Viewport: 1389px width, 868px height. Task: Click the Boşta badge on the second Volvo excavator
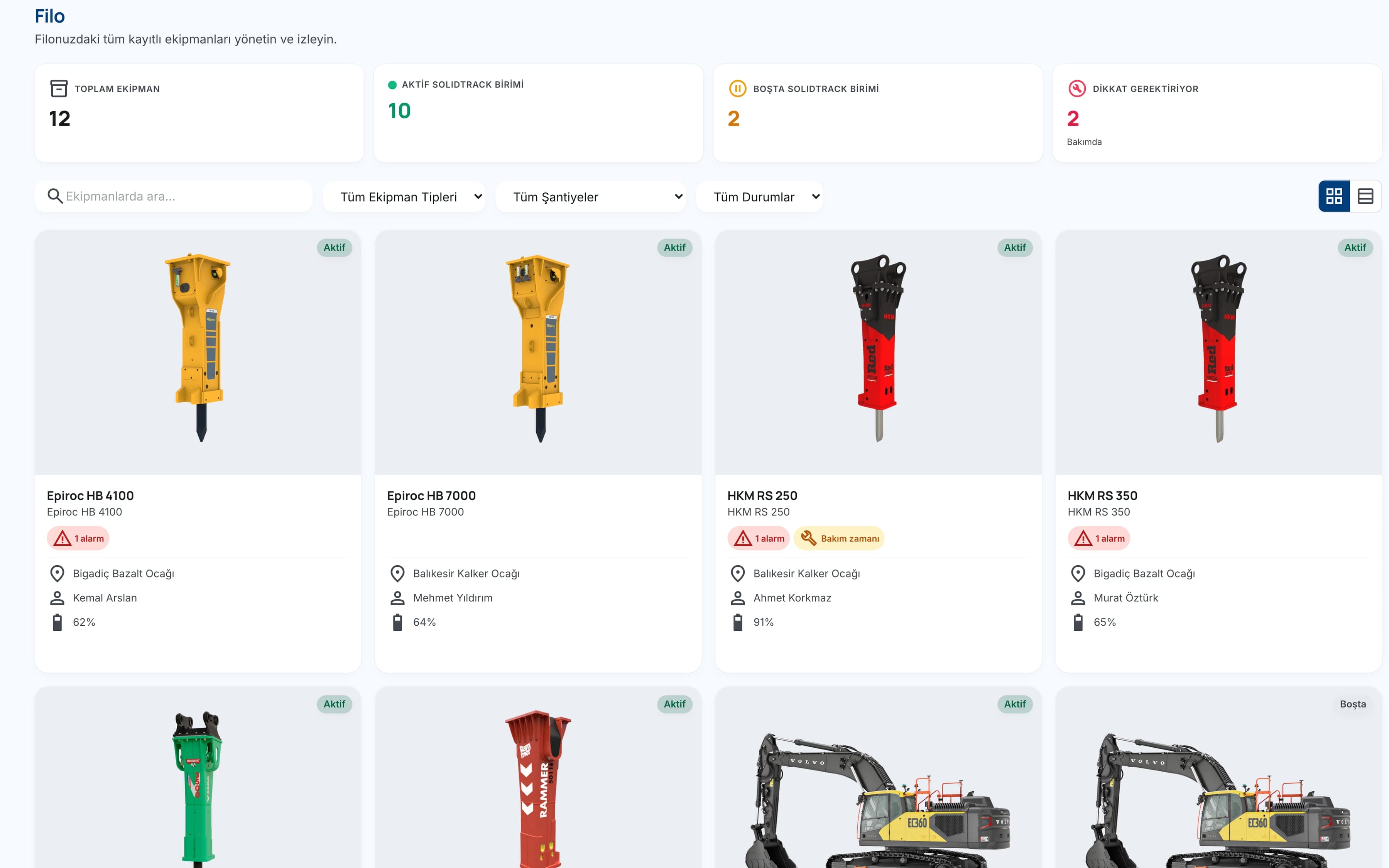click(1353, 704)
